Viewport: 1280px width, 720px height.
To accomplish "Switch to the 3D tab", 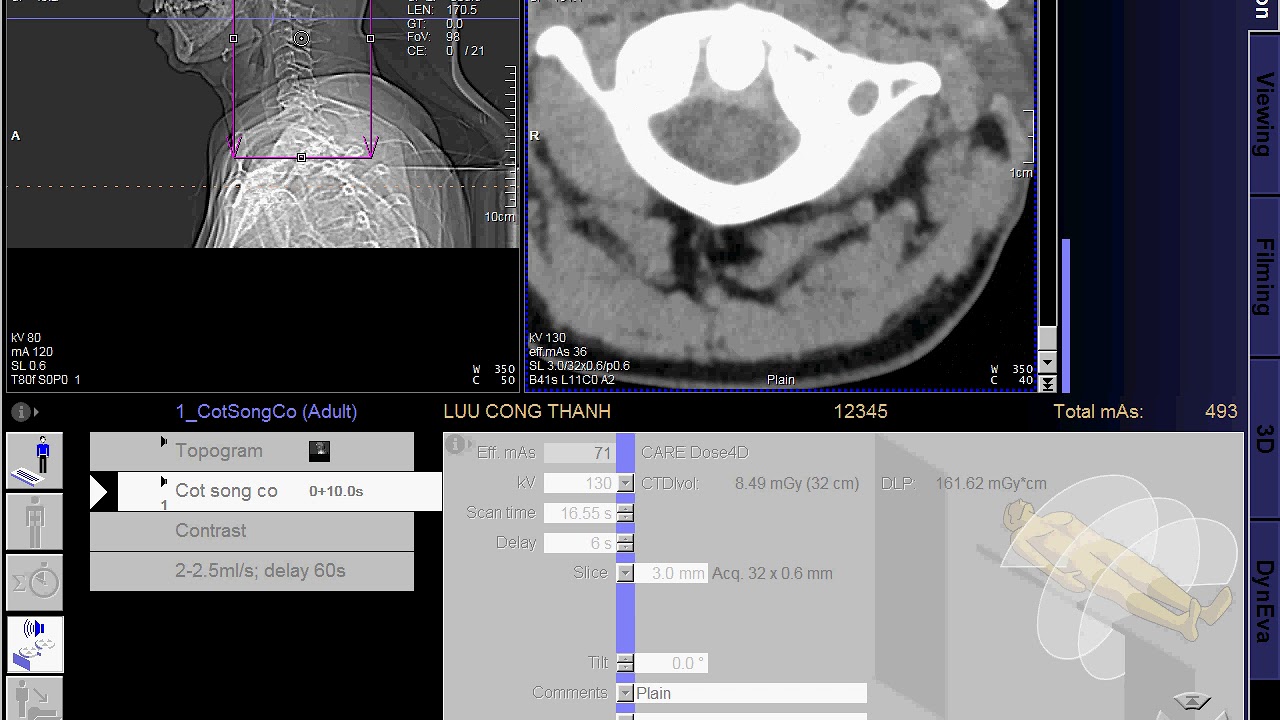I will coord(1264,439).
